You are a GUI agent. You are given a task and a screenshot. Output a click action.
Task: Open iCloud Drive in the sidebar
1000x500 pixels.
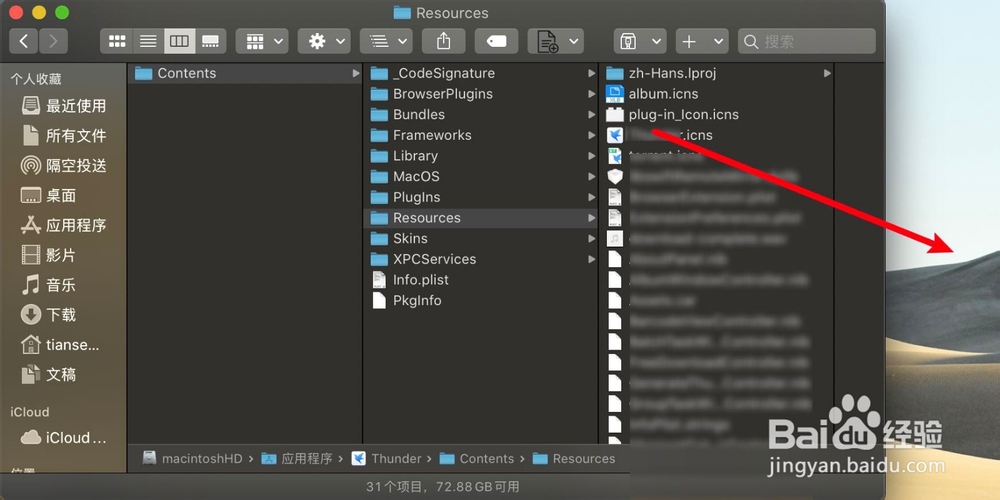[64, 438]
